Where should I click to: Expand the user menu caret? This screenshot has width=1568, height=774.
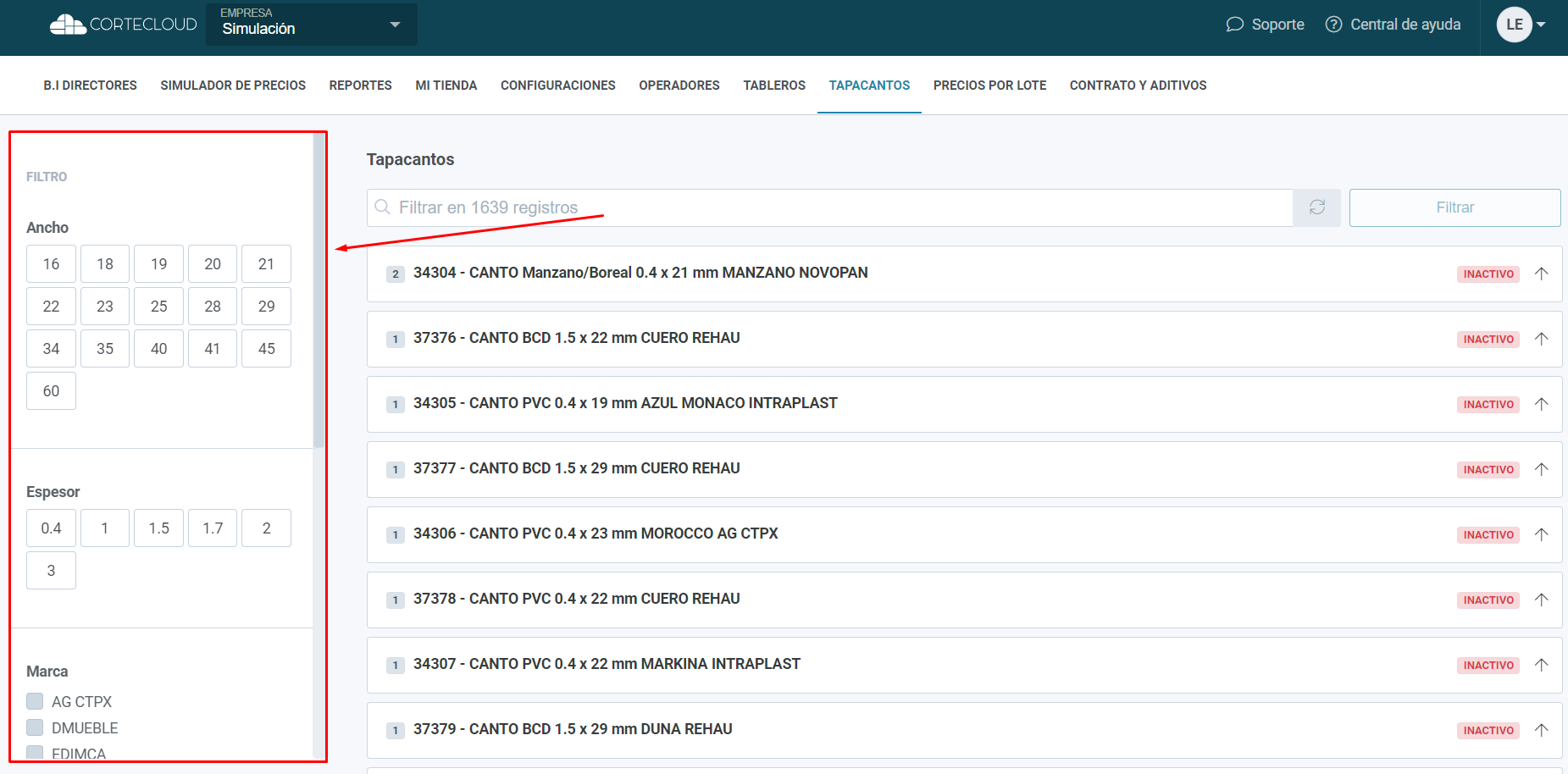(x=1541, y=25)
